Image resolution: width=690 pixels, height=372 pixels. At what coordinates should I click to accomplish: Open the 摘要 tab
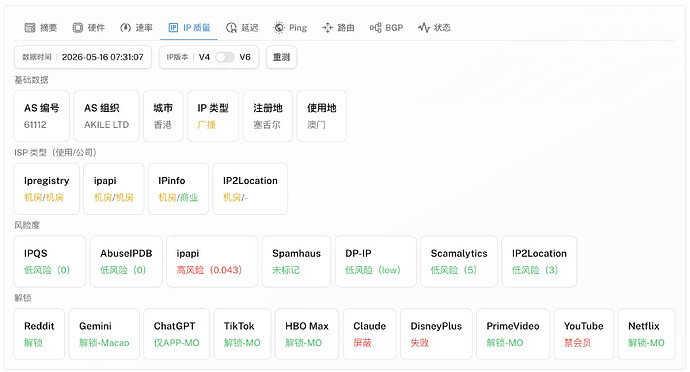pos(41,28)
